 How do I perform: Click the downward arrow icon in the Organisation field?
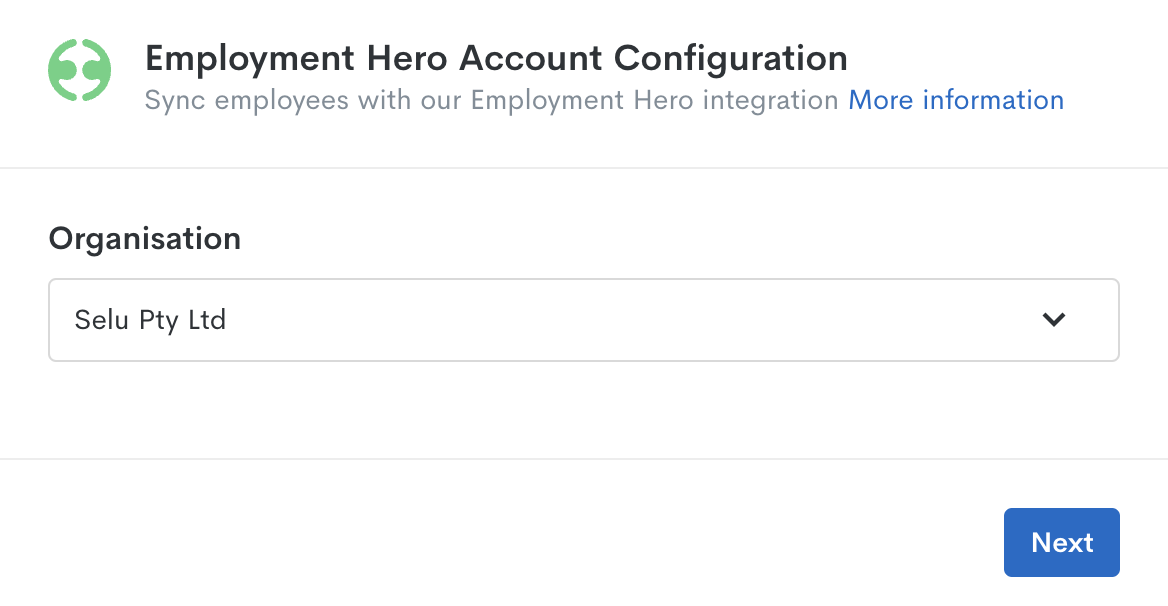[x=1053, y=319]
